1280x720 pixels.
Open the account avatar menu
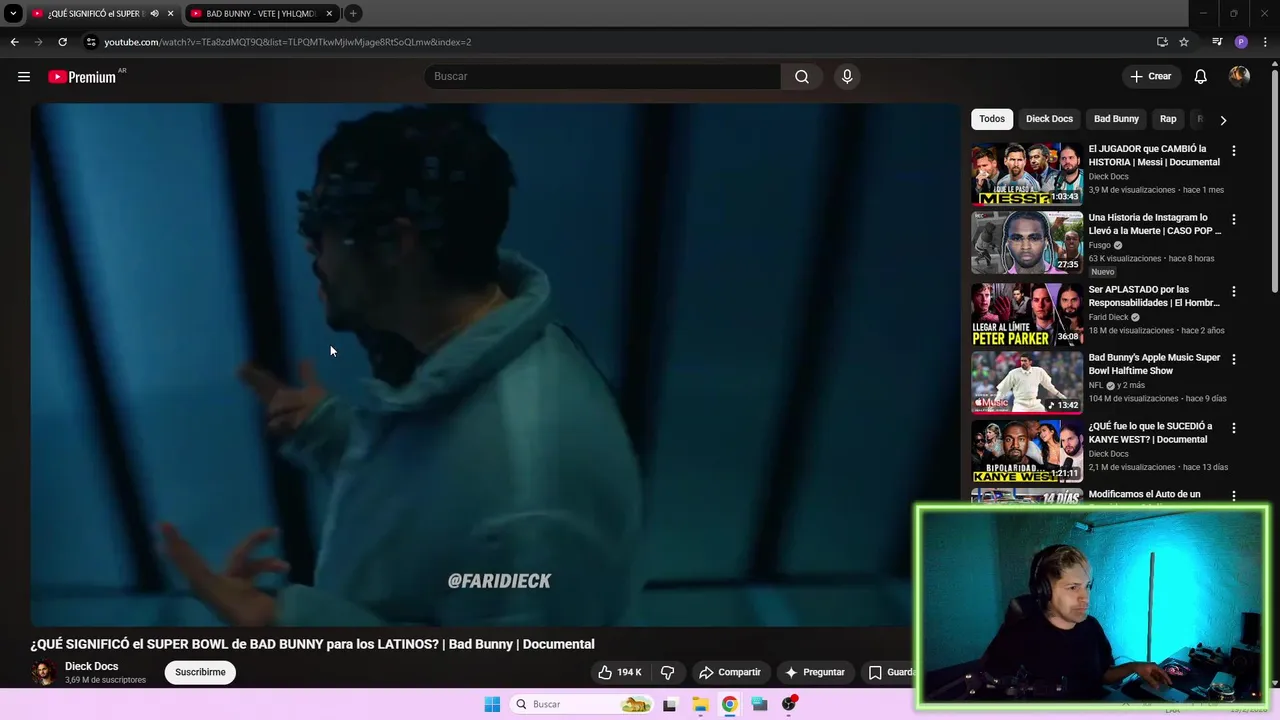pos(1239,77)
